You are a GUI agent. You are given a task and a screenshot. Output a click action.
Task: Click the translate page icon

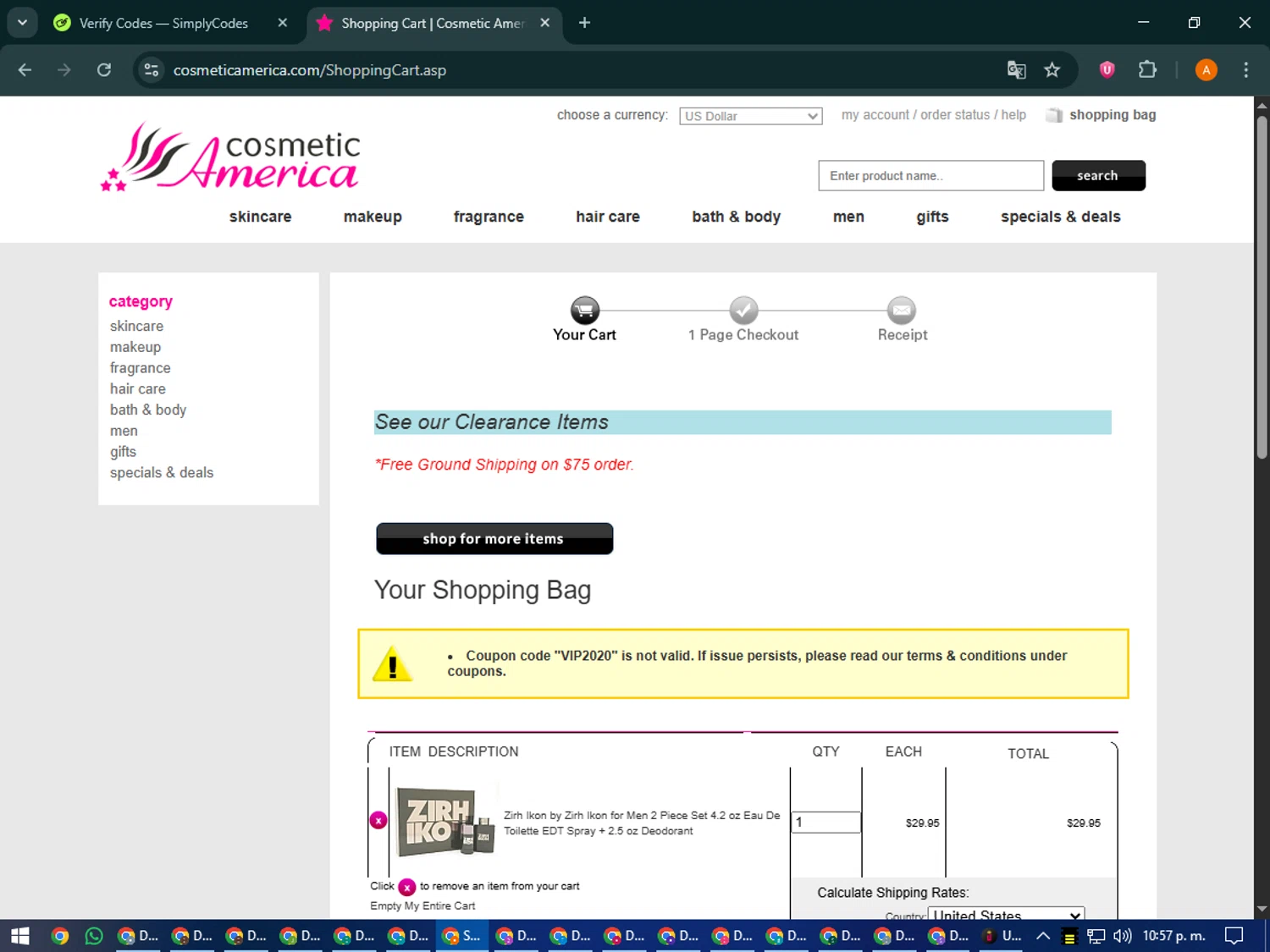pyautogui.click(x=1016, y=70)
